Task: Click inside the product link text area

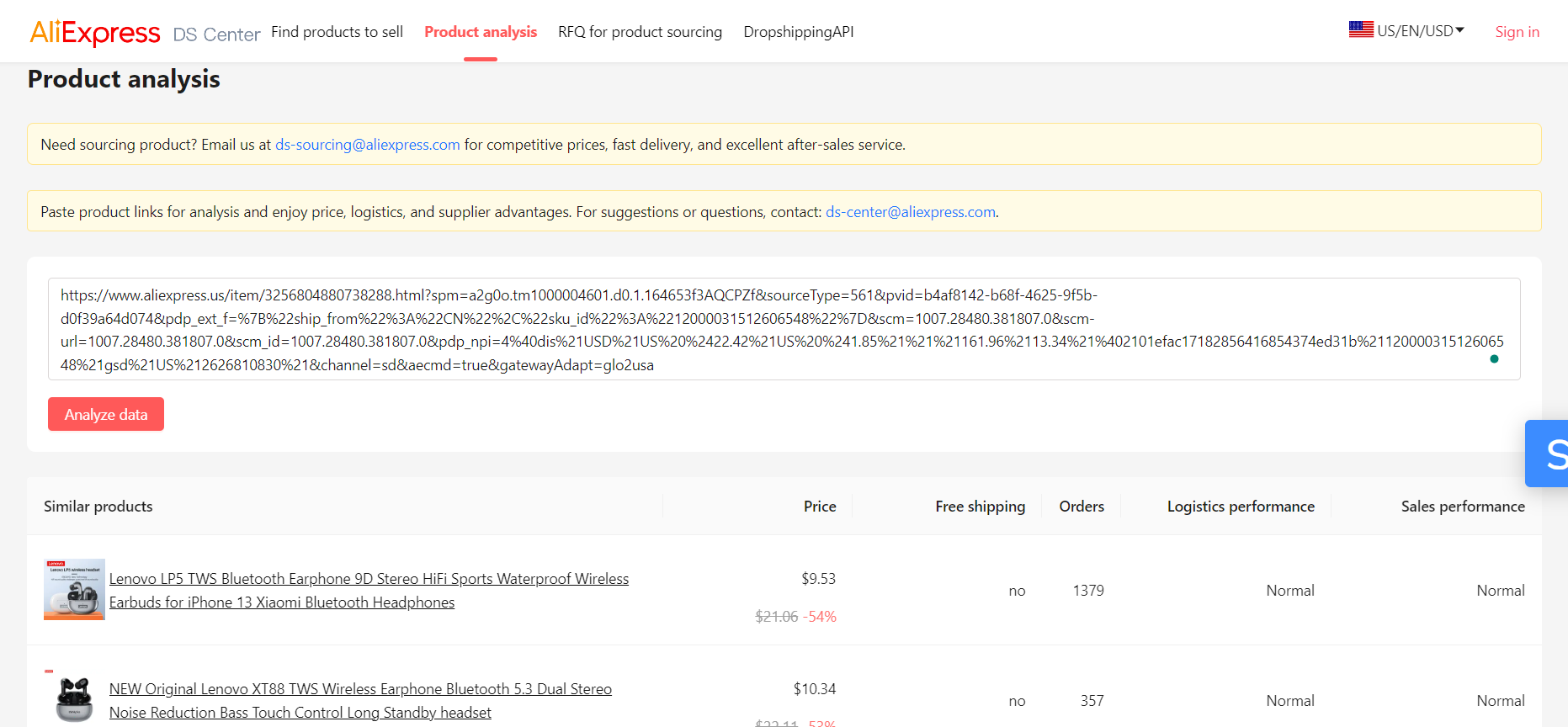Action: pos(784,329)
